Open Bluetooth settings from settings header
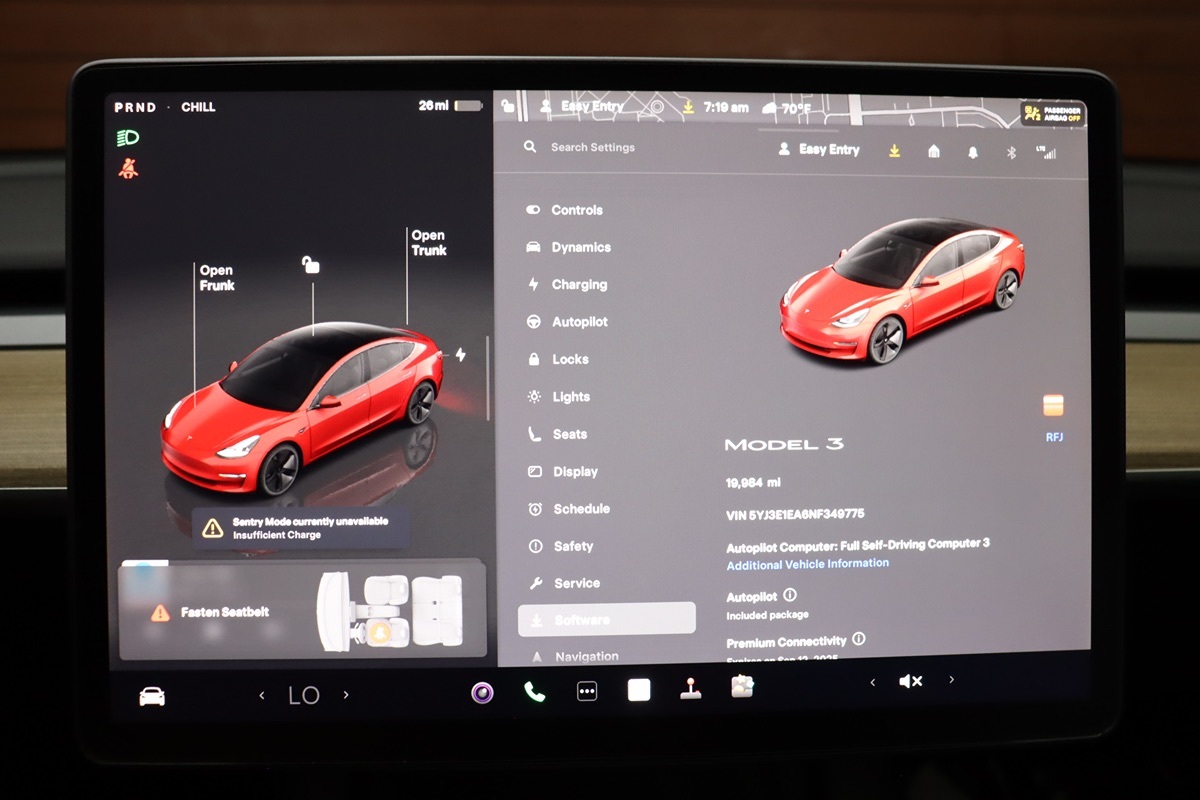 click(x=1010, y=151)
